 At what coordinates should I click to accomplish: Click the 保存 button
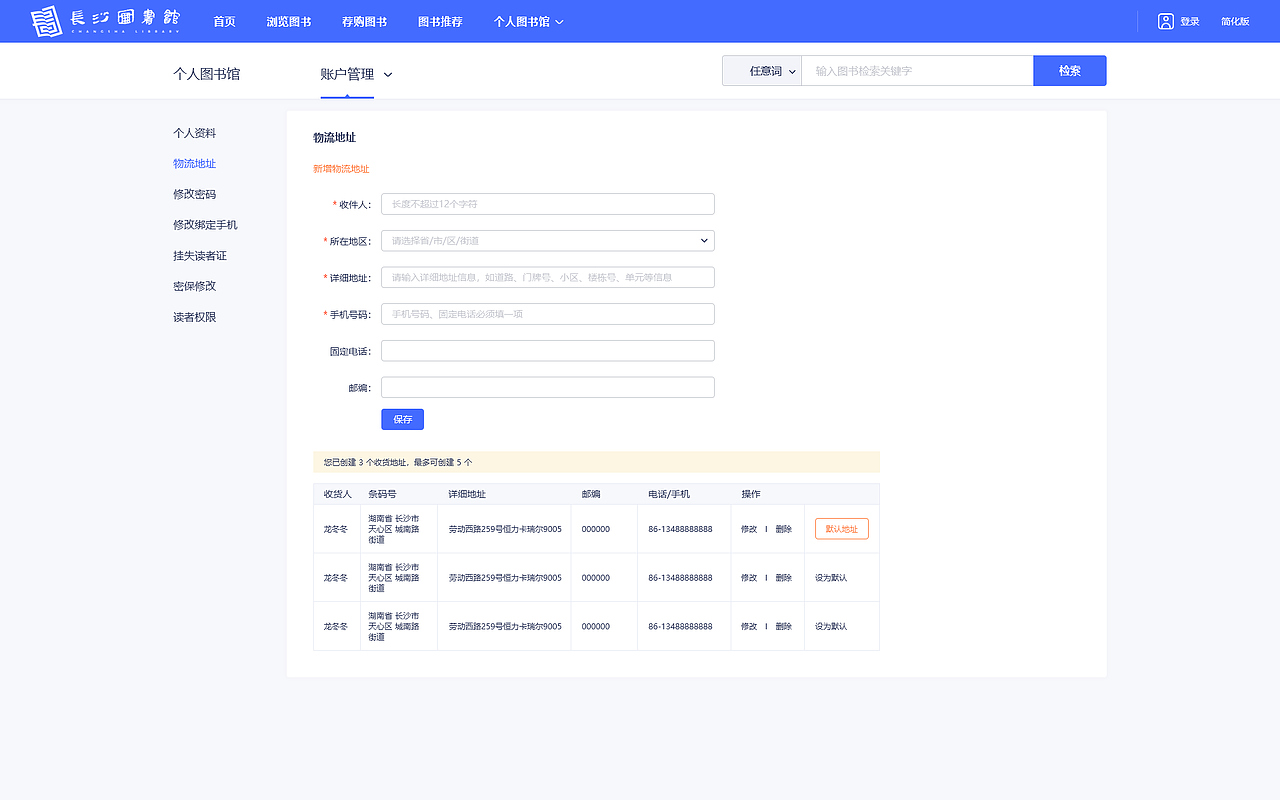pyautogui.click(x=402, y=419)
